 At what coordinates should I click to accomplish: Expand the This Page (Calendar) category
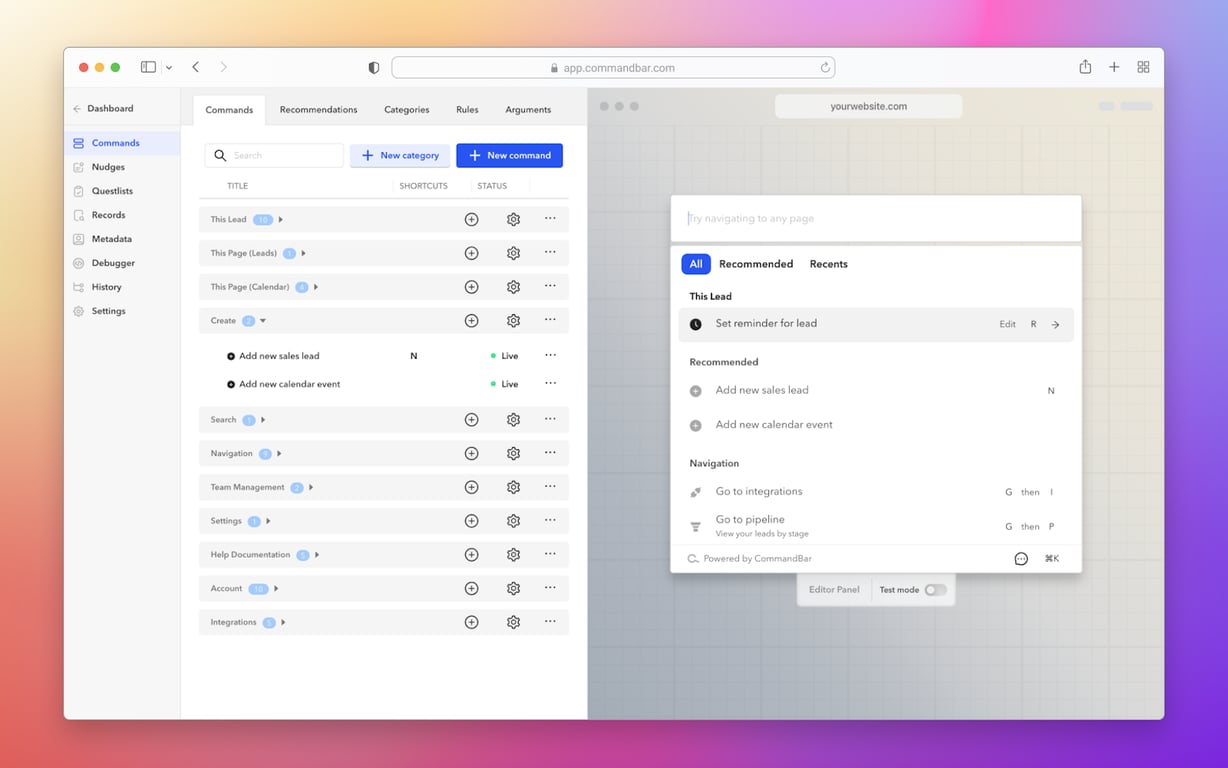pos(316,287)
